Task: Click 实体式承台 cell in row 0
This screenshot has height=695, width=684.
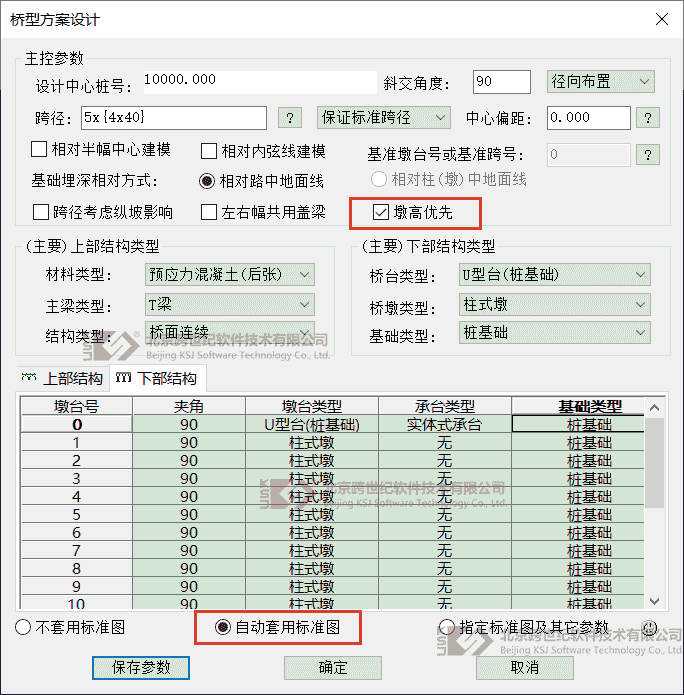Action: coord(445,424)
